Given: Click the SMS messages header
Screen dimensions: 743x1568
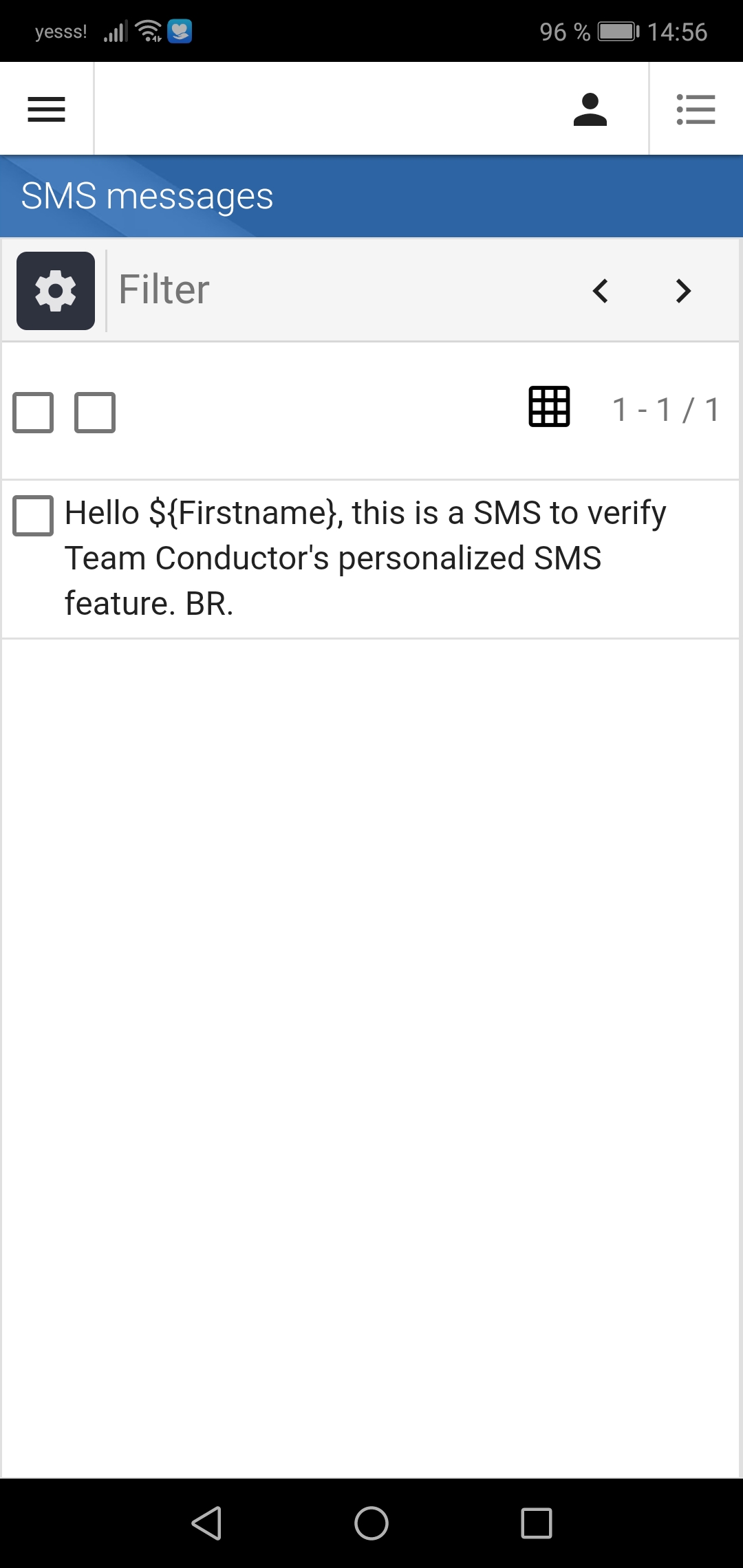Looking at the screenshot, I should point(147,195).
